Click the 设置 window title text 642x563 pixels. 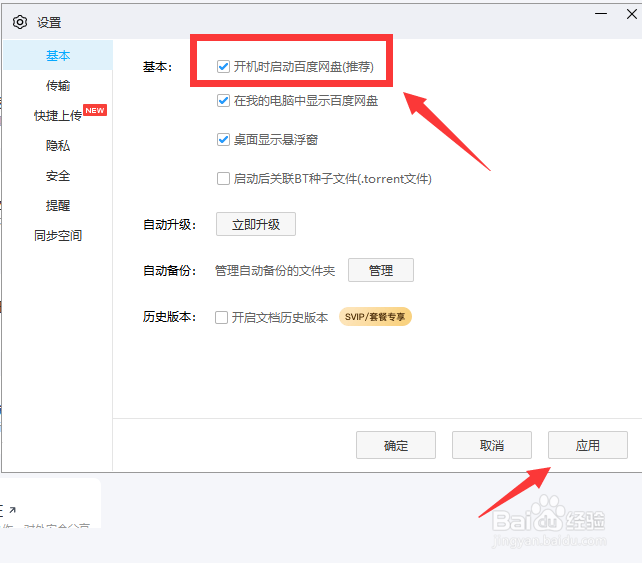(x=49, y=23)
